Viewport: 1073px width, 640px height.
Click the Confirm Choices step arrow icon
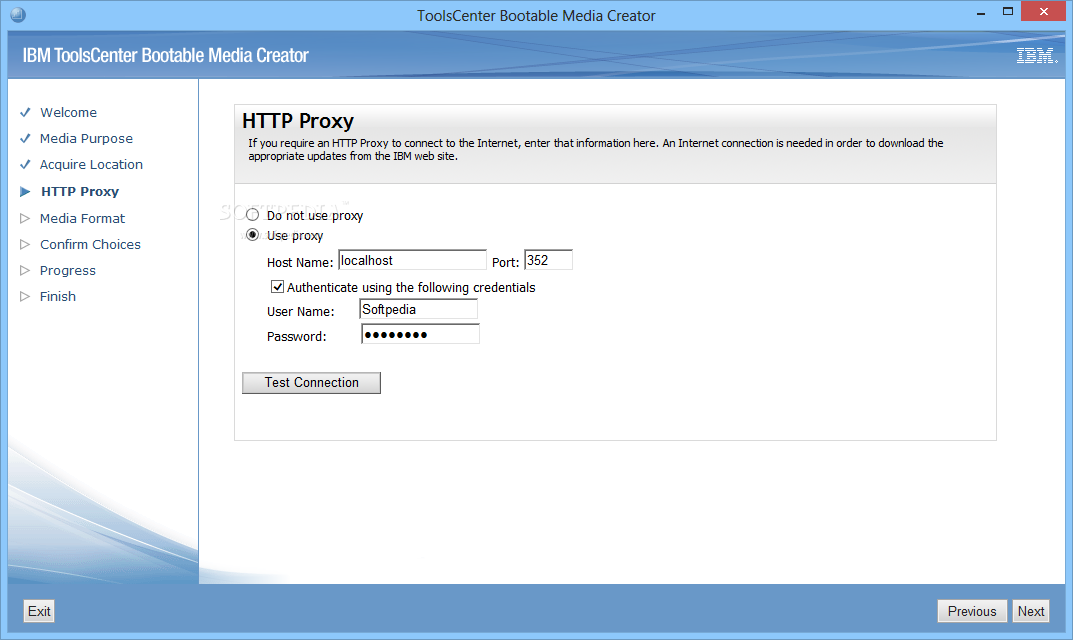pyautogui.click(x=25, y=244)
